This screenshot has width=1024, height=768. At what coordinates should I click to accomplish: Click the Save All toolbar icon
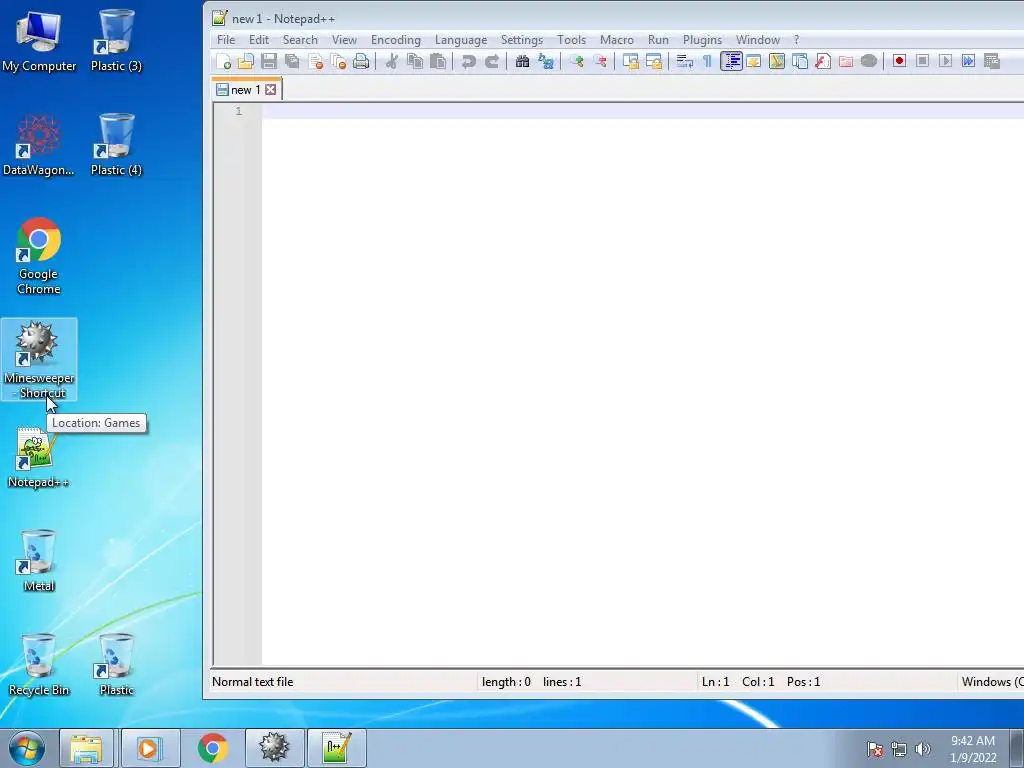point(292,61)
